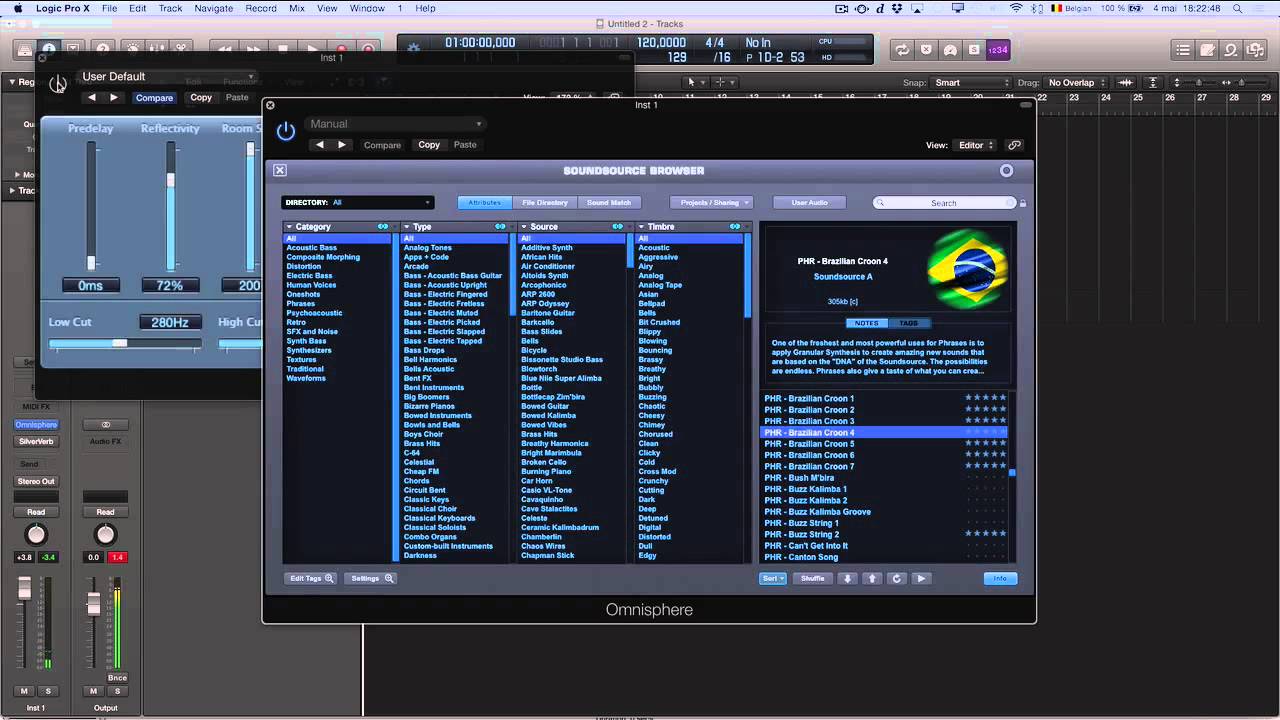Mute the Inst 1 channel strip
This screenshot has height=720, width=1280.
pyautogui.click(x=25, y=691)
